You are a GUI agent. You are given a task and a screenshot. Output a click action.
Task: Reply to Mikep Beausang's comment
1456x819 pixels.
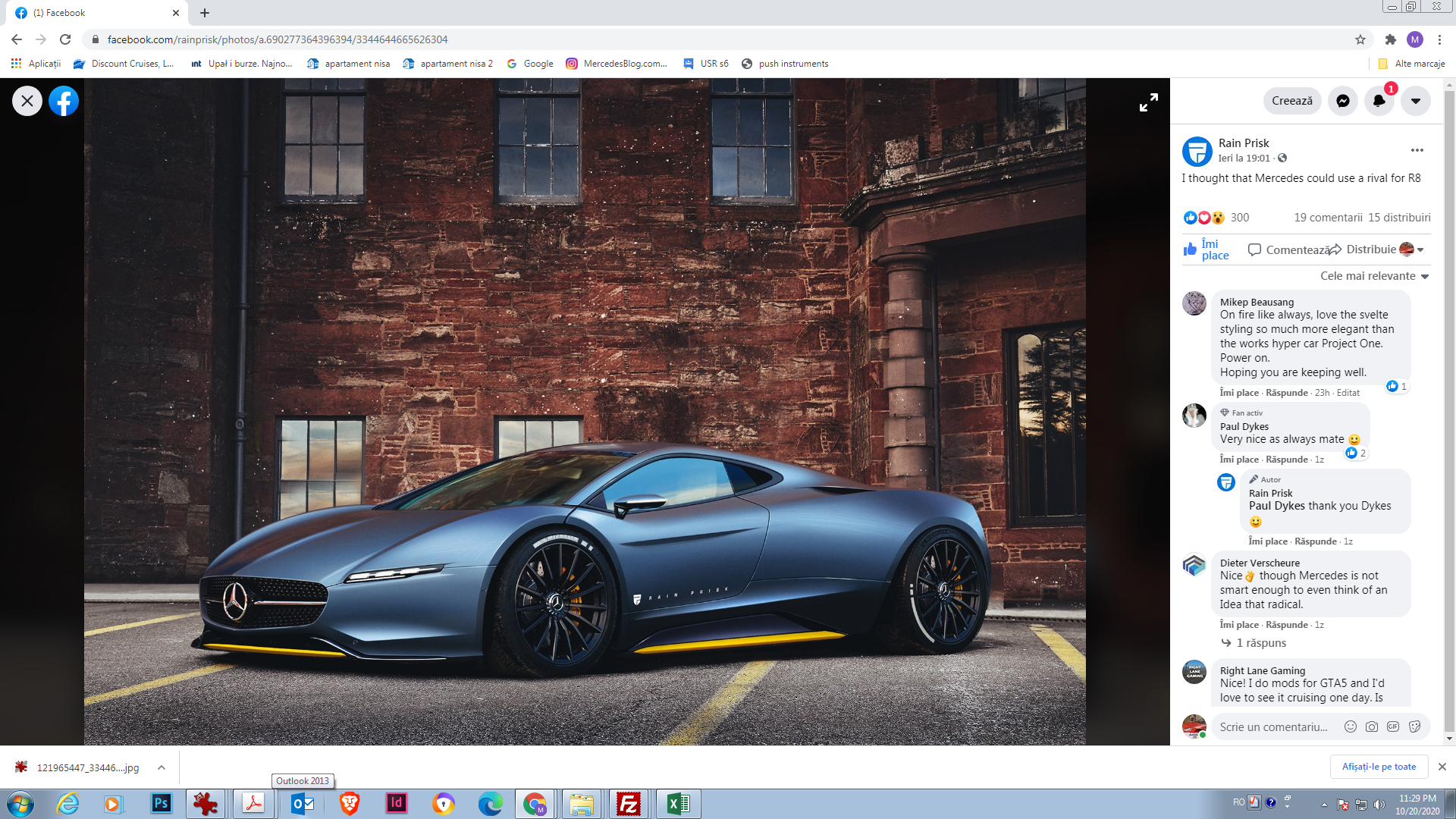(x=1287, y=393)
